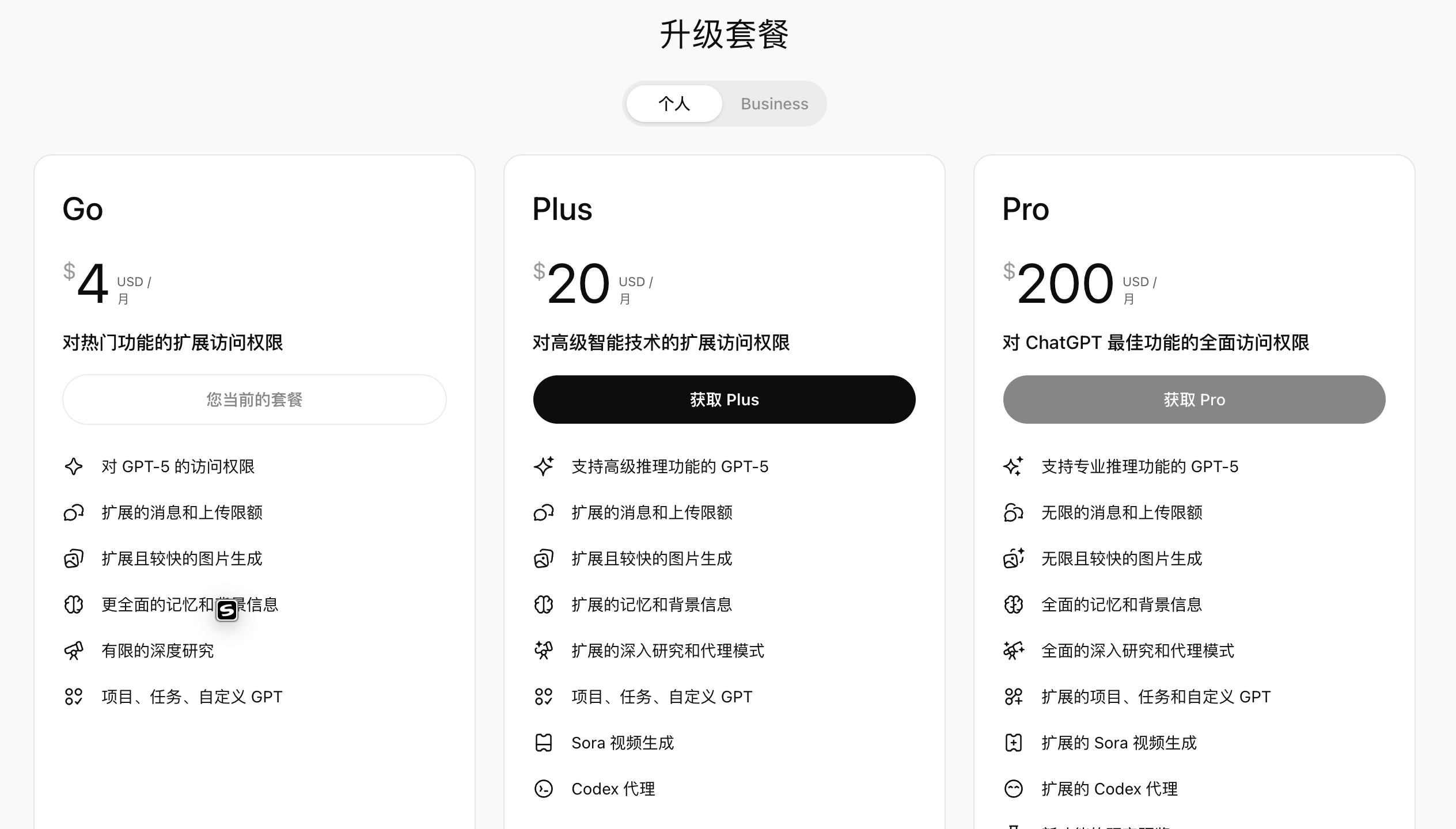
Task: Click brain icon beside 扩展的记忆和背景信息
Action: coord(544,604)
